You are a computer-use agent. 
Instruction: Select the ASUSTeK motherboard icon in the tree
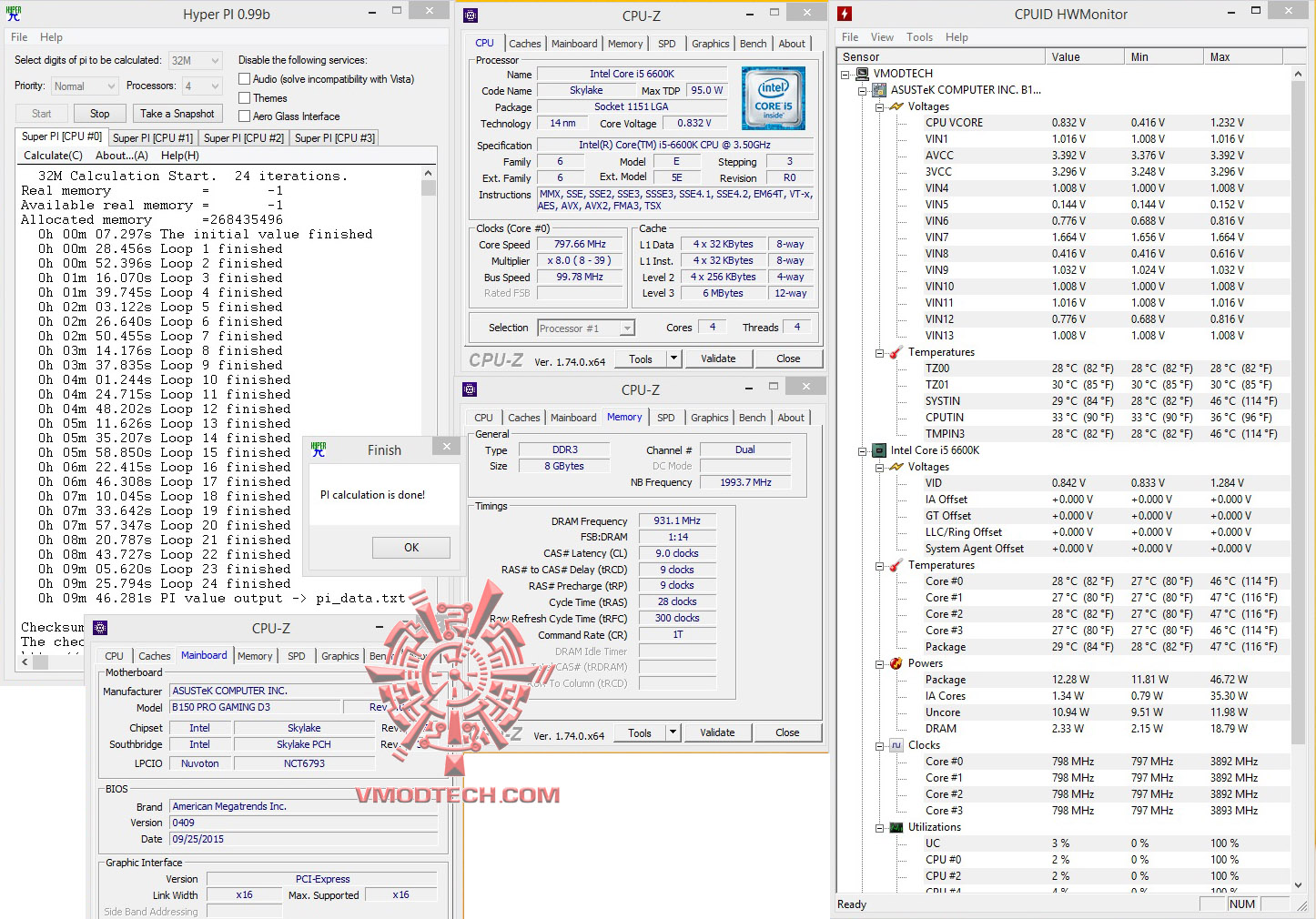pyautogui.click(x=879, y=90)
